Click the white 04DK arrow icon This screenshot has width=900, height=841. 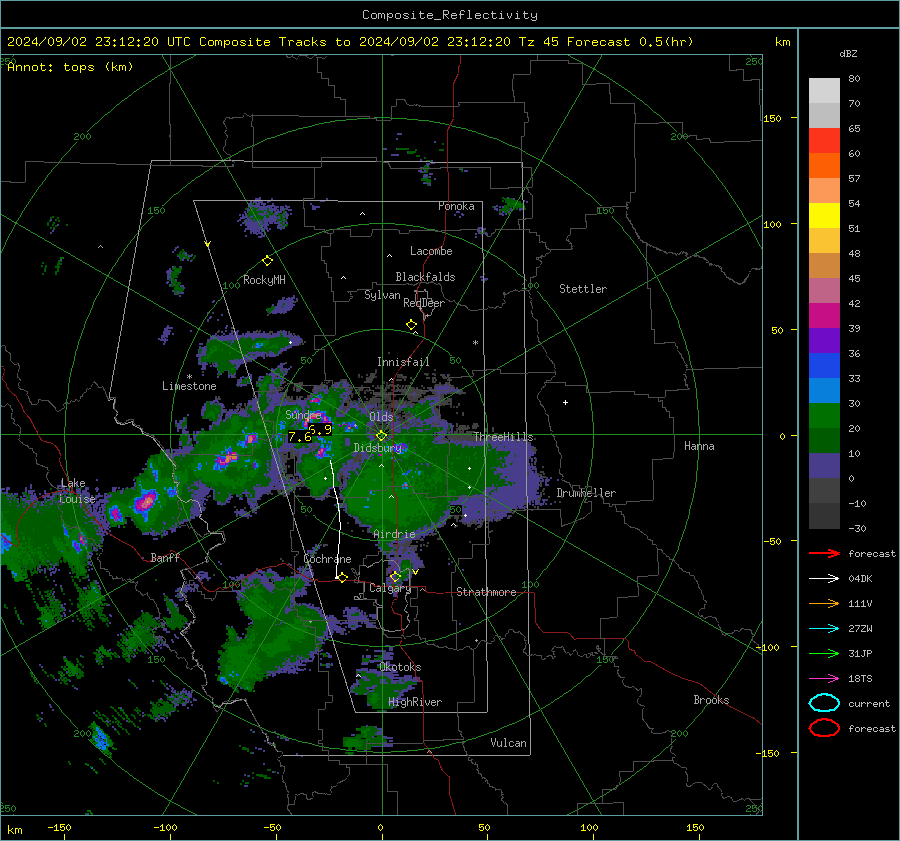tap(824, 578)
